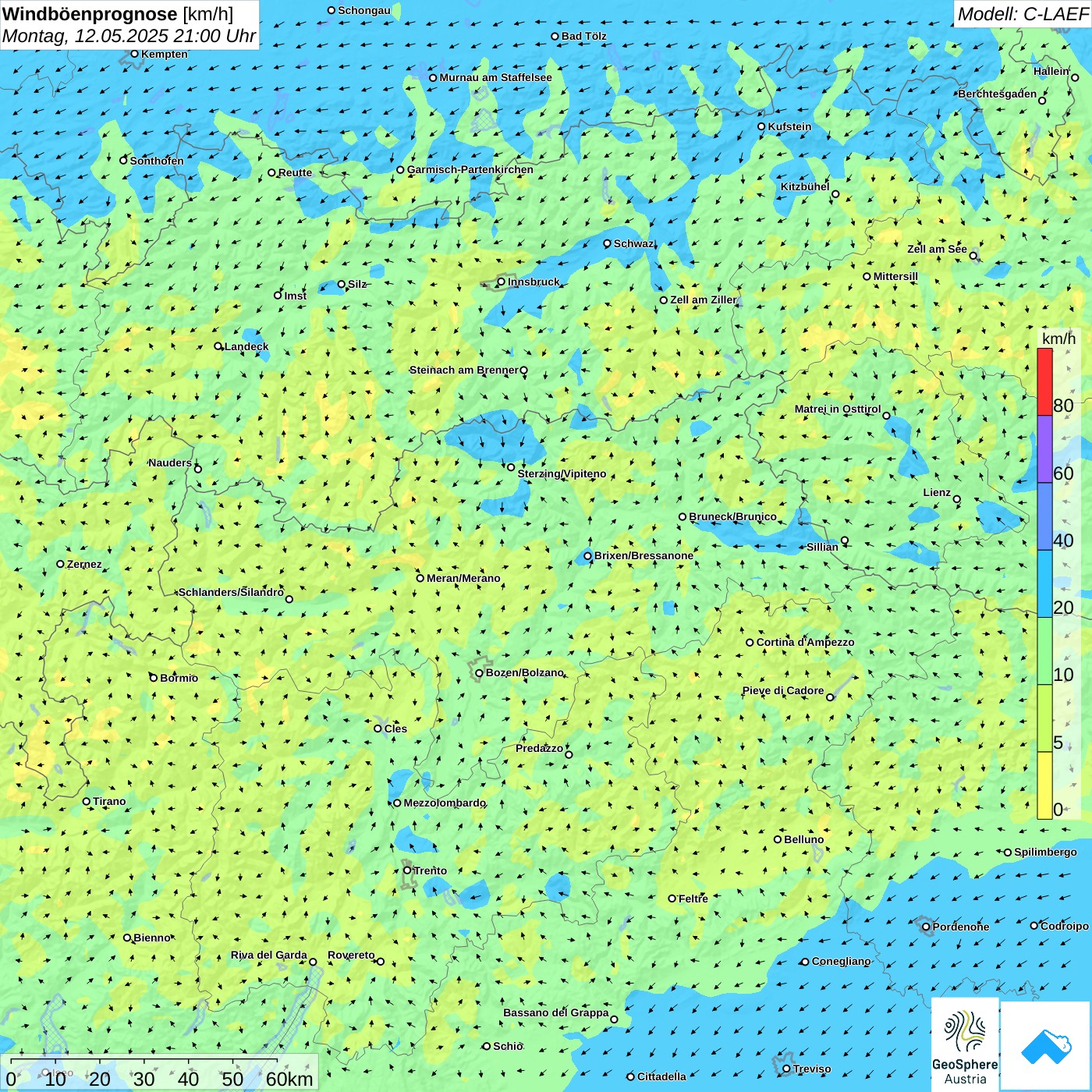Click the Murnau am Staffelsee label
Viewport: 1092px width, 1092px height.
pyautogui.click(x=495, y=77)
